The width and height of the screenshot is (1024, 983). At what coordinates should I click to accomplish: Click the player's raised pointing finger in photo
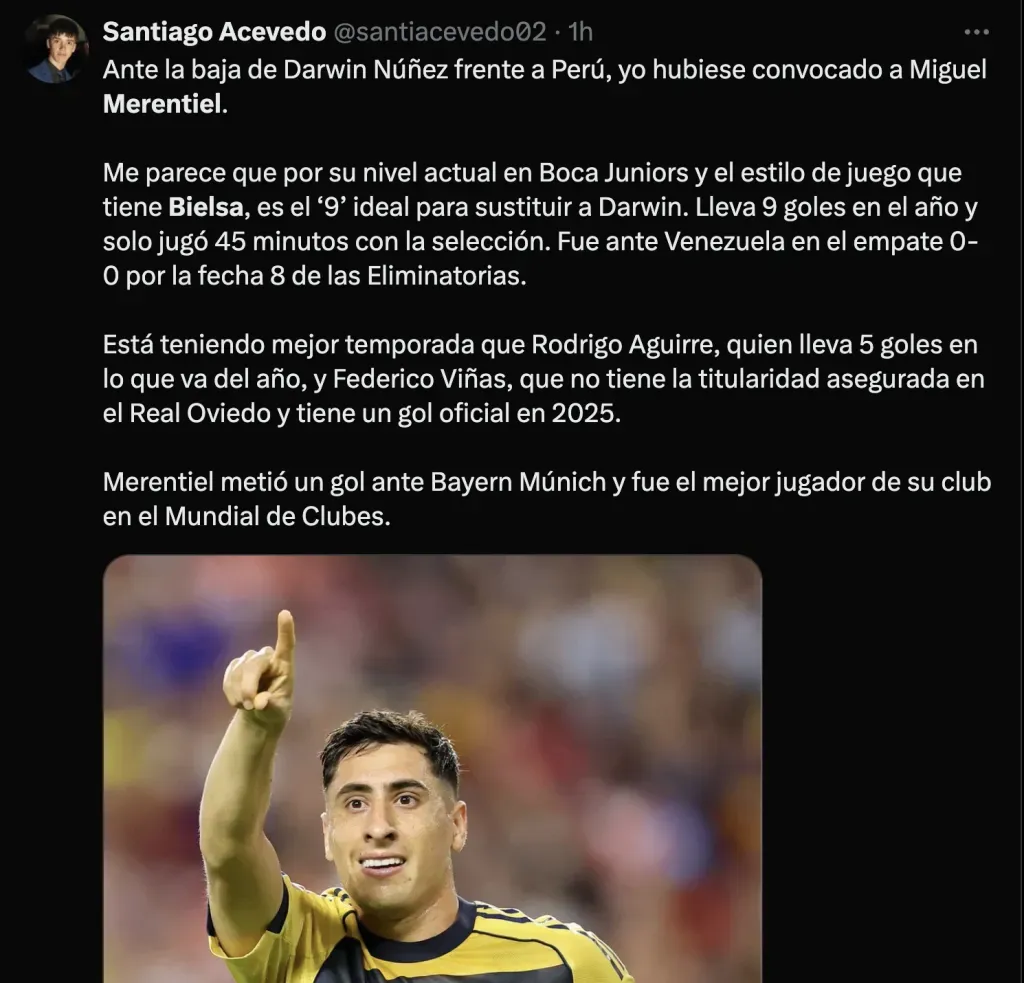coord(285,637)
